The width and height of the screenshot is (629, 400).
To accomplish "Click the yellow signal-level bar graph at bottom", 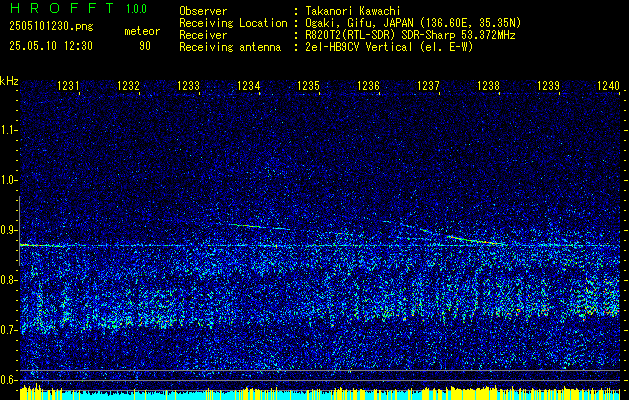I will click(320, 392).
